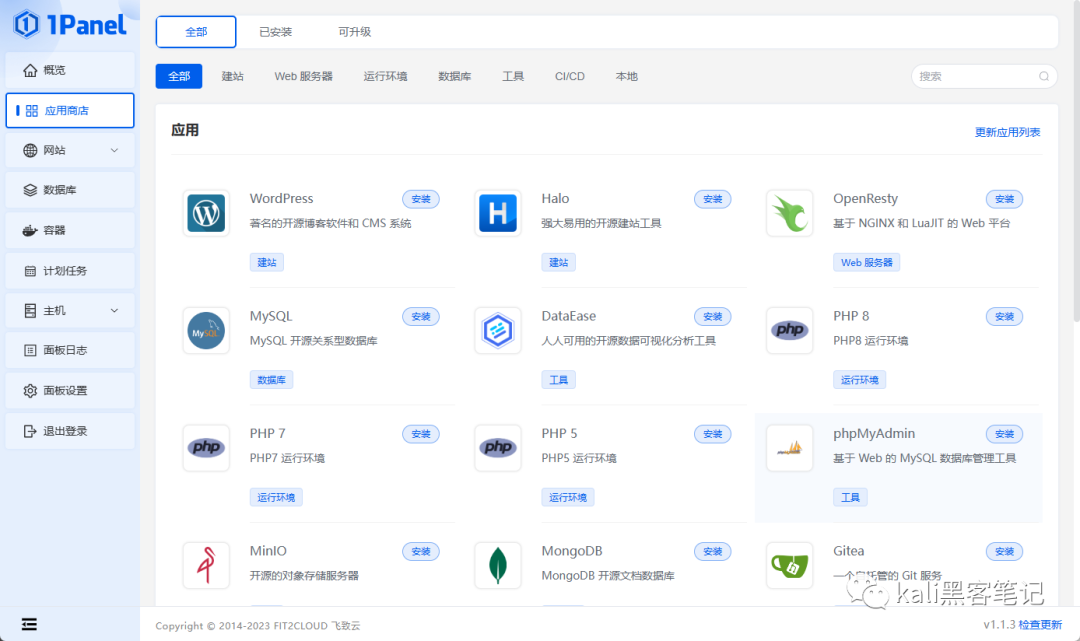Click the 1Panel logo
This screenshot has width=1080, height=641.
coord(70,25)
